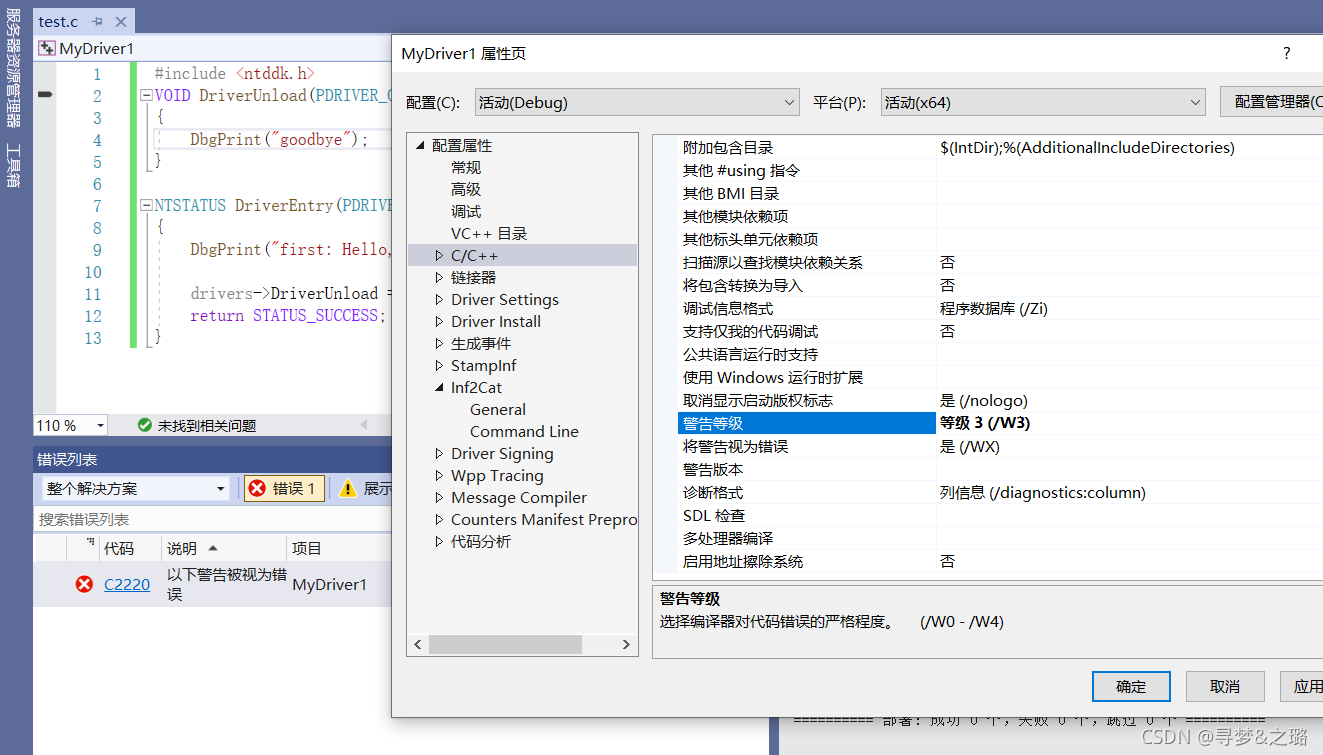Click the 错误列表 panel title
The width and height of the screenshot is (1323, 755).
point(67,459)
